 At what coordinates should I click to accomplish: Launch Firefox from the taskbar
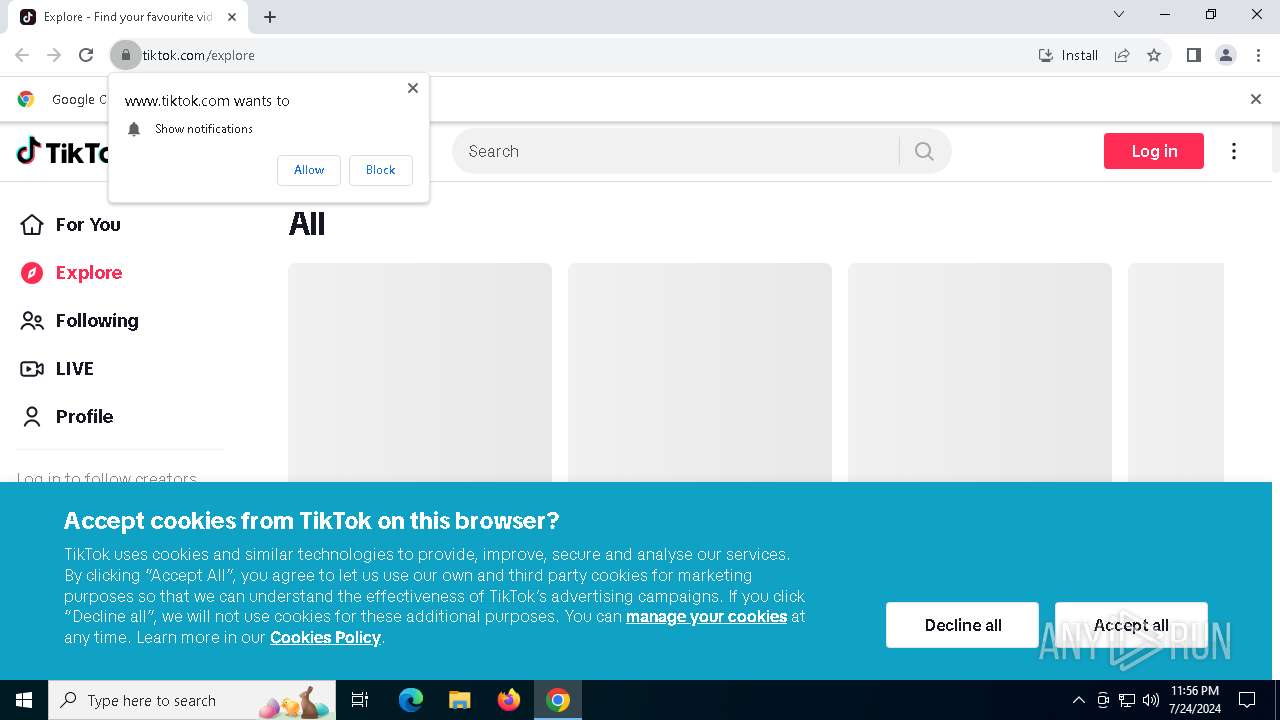[x=509, y=700]
